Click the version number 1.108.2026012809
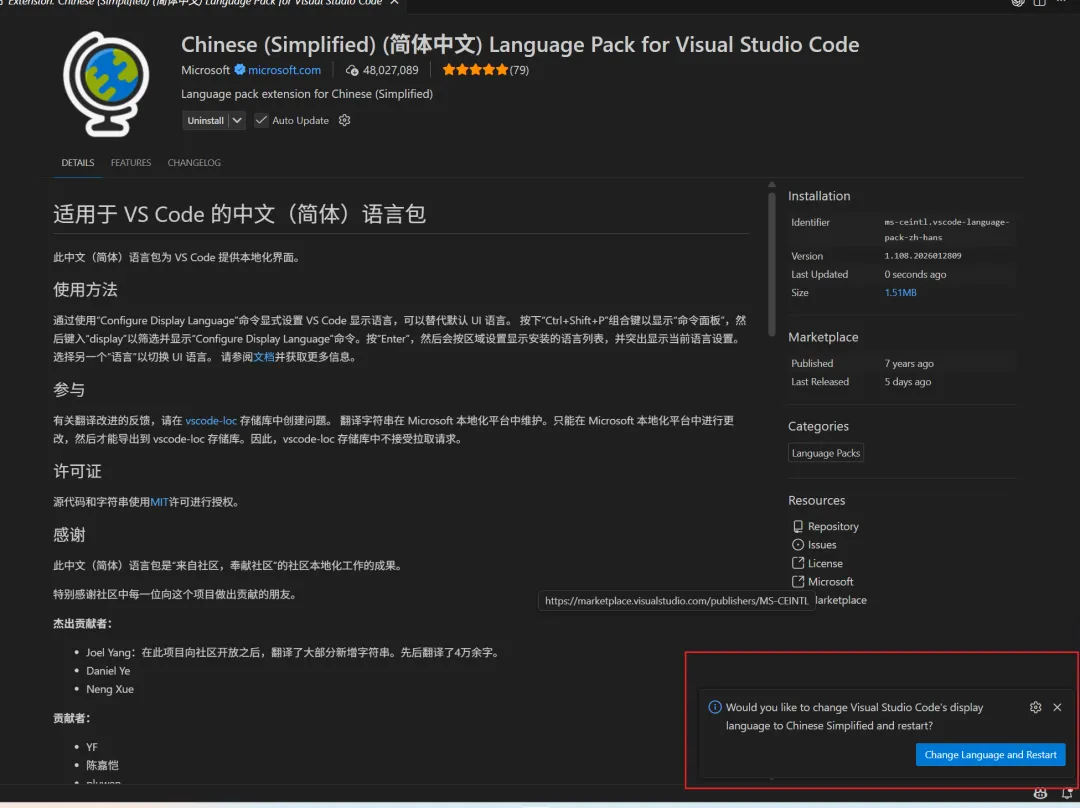Image resolution: width=1080 pixels, height=808 pixels. pos(923,256)
